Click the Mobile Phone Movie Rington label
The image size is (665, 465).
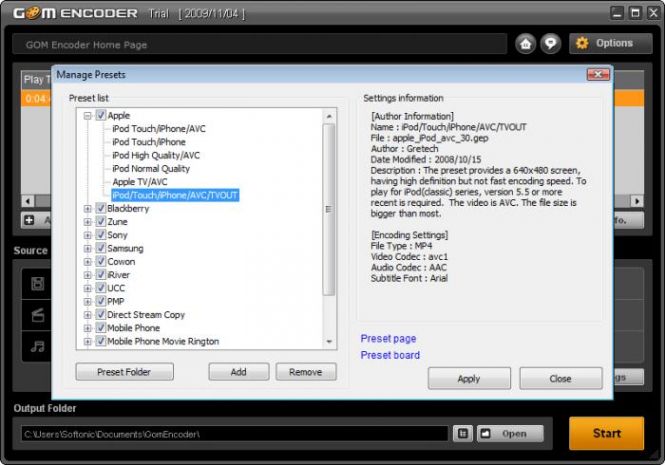pos(163,341)
